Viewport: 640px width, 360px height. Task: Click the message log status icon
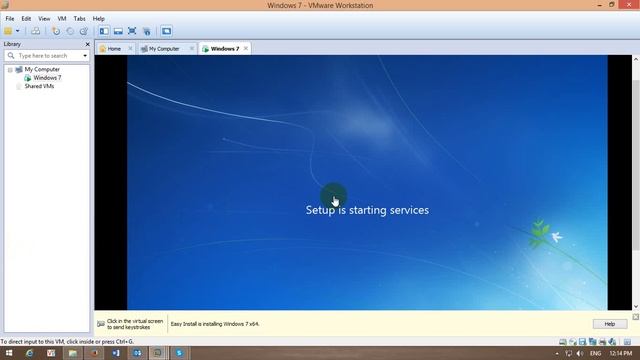coord(627,342)
